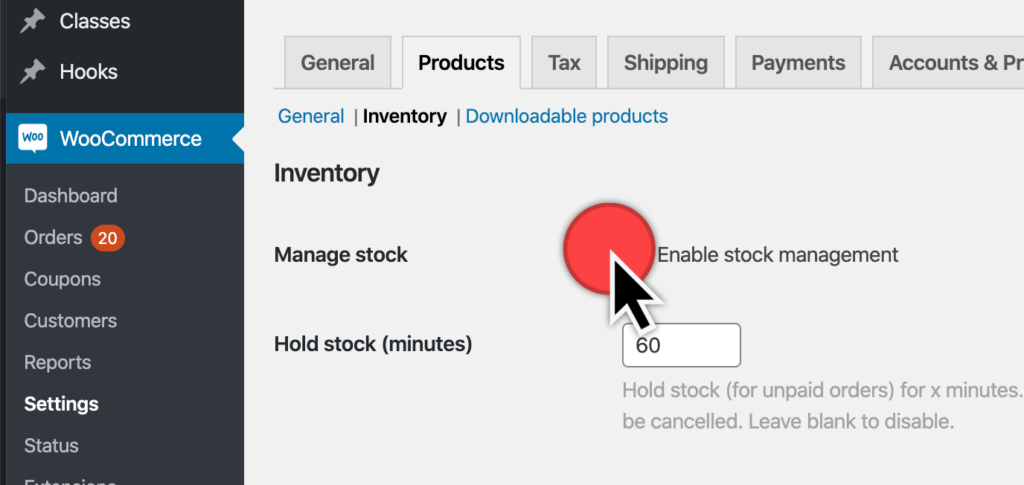The image size is (1024, 485).
Task: Open Downloadable products sub-section link
Action: [566, 116]
